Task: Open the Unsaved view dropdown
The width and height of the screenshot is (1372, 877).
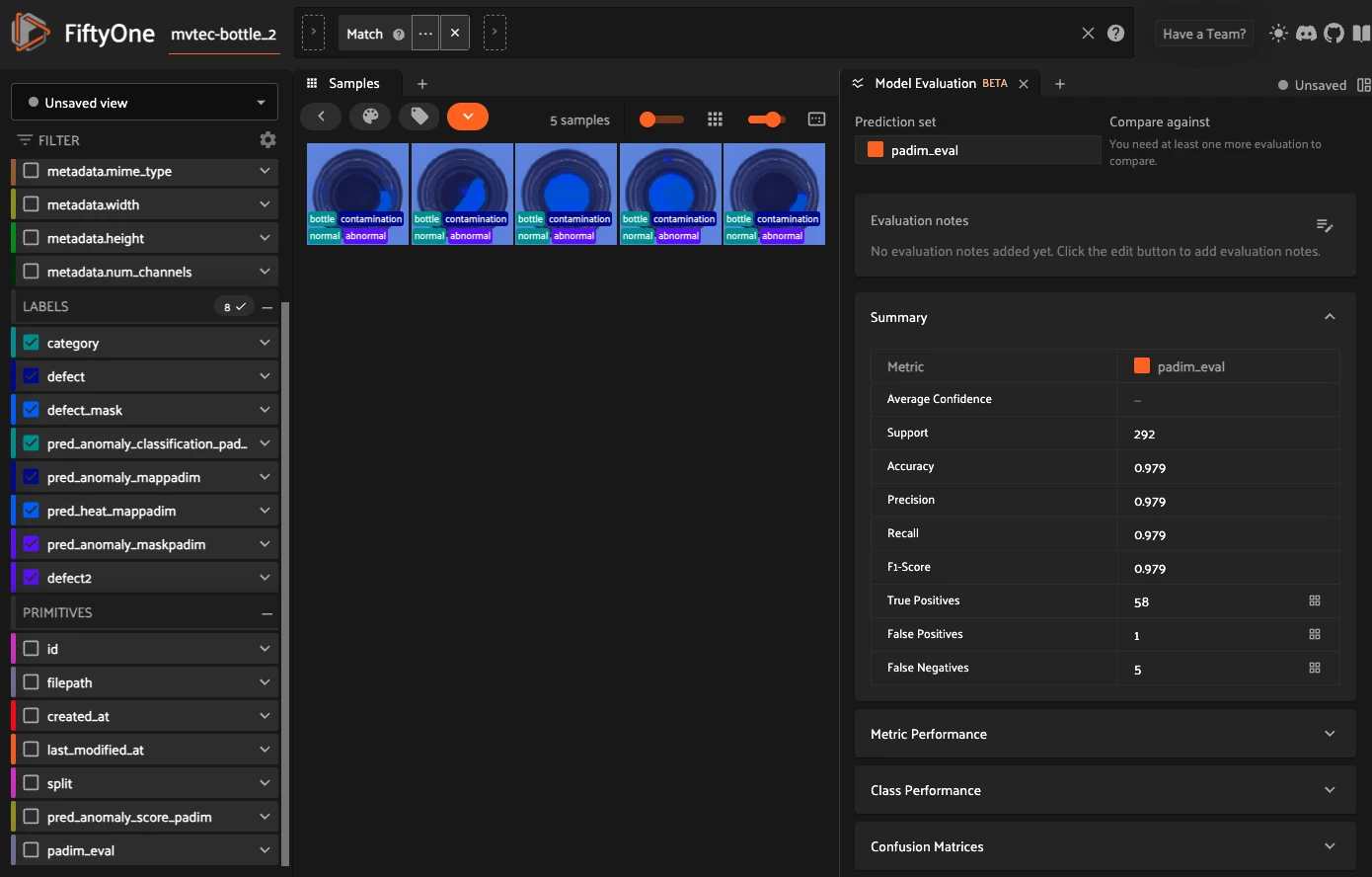Action: pyautogui.click(x=144, y=102)
